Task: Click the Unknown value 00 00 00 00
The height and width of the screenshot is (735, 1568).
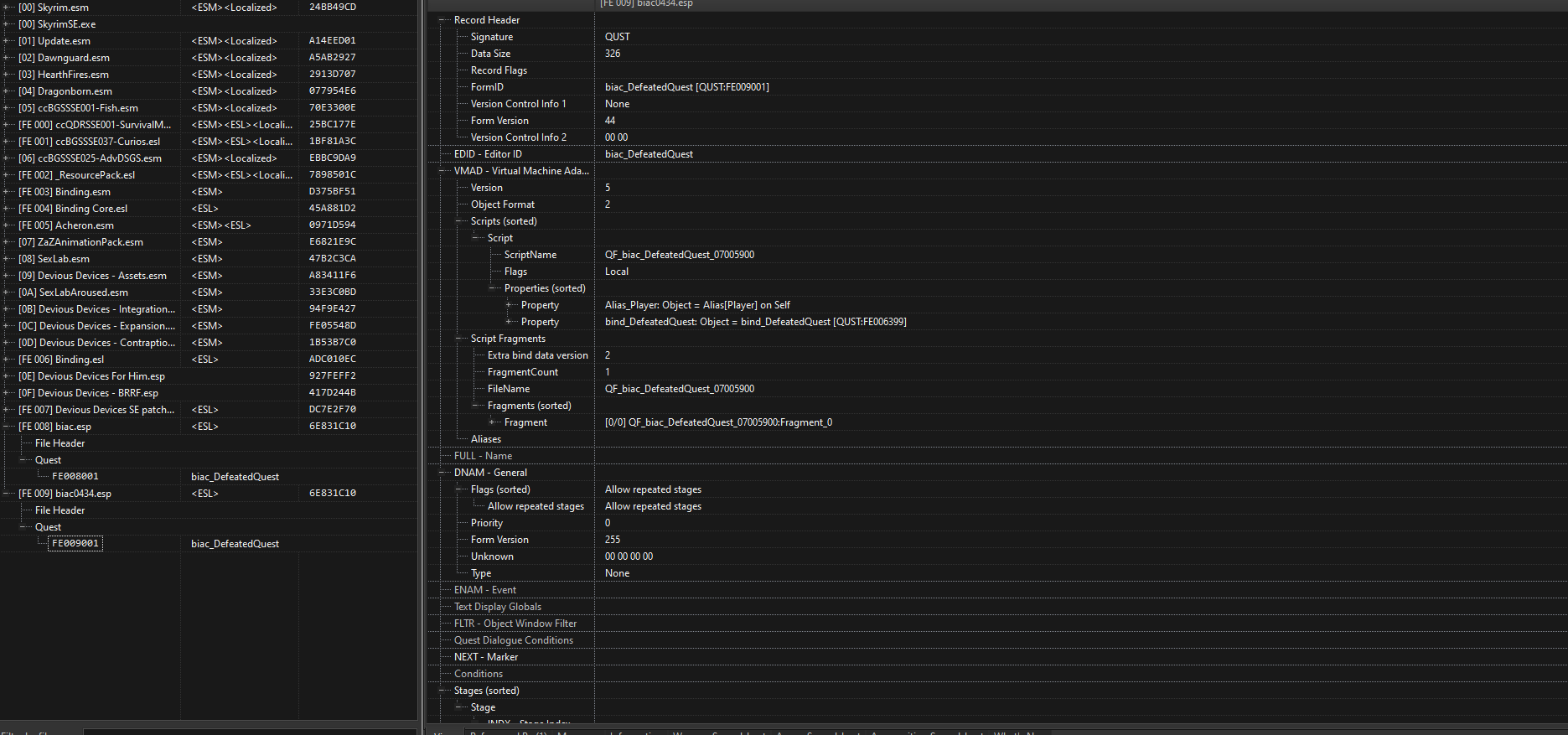Action: 629,556
